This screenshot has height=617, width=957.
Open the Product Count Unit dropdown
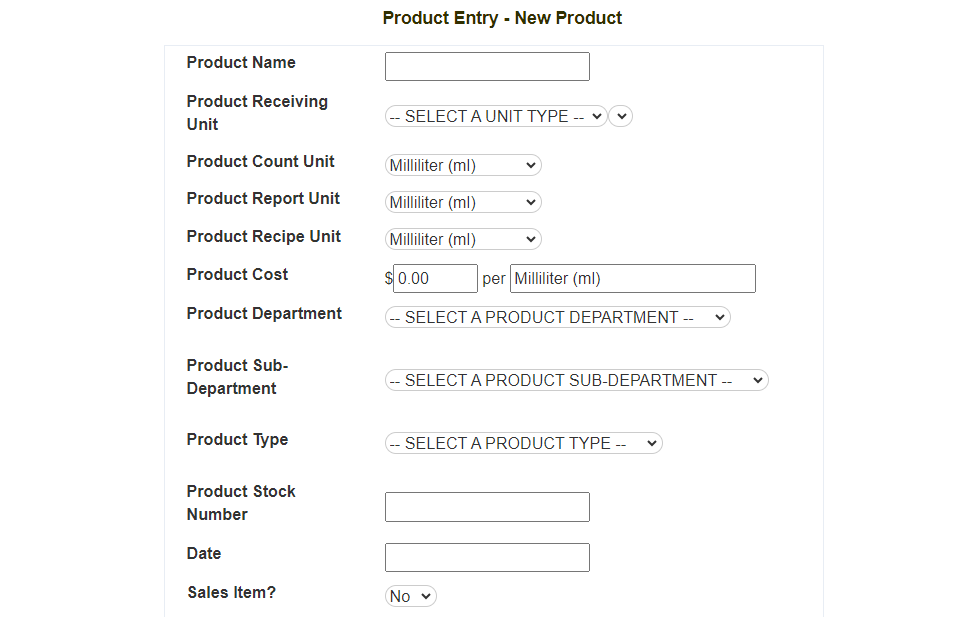463,165
